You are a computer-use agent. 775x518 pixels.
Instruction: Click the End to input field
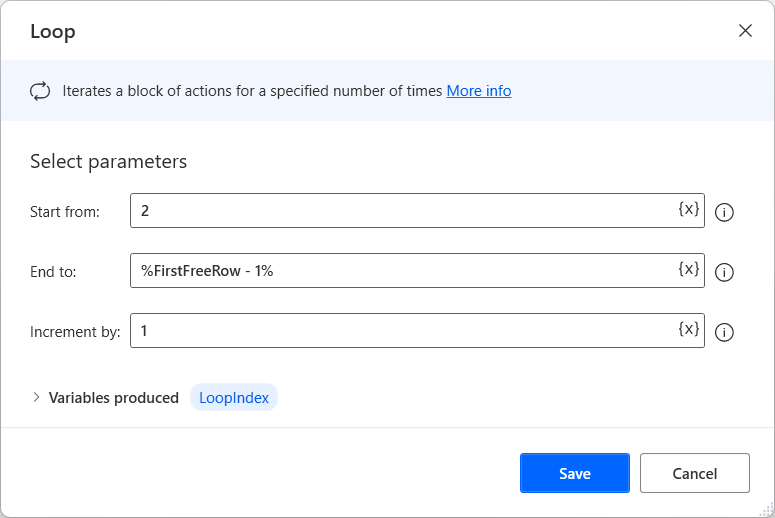tap(400, 271)
